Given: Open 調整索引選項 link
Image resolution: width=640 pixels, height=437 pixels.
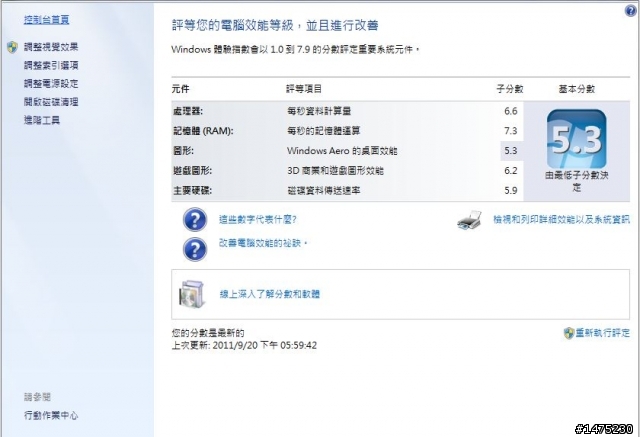Looking at the screenshot, I should (x=51, y=65).
